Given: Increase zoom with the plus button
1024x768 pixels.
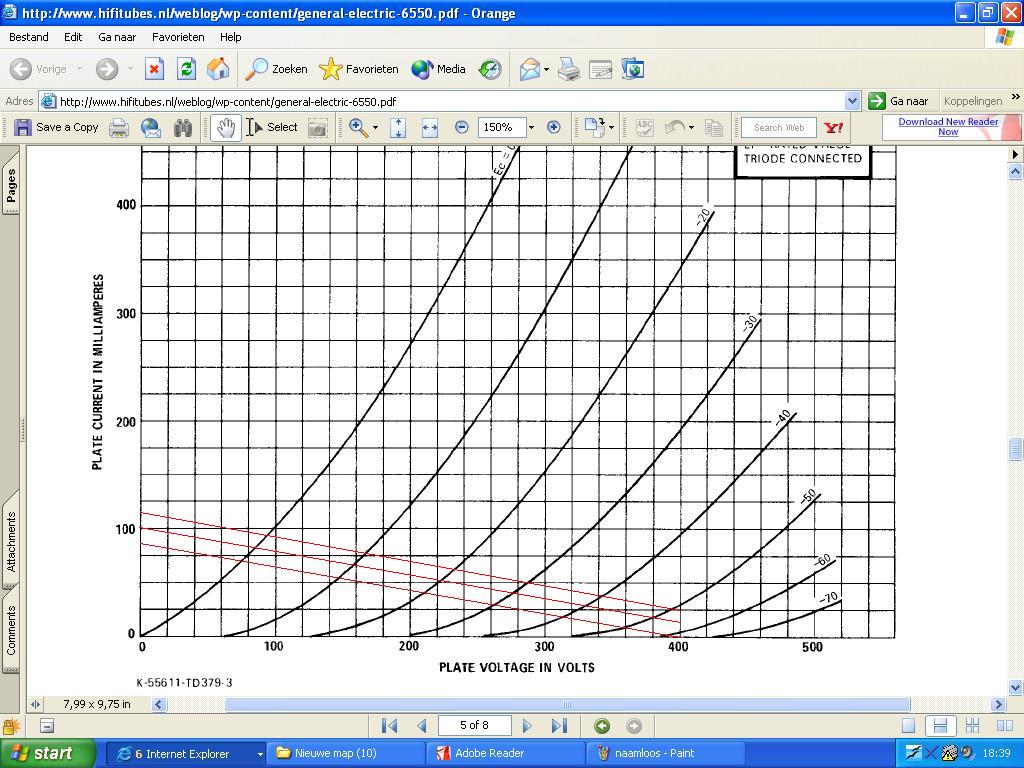Looking at the screenshot, I should [554, 127].
